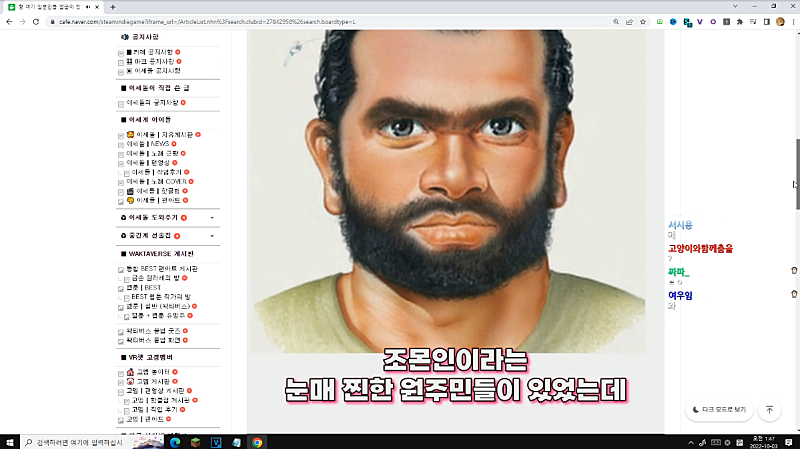Viewport: 800px width, 449px height.
Task: Open the 고멤 | 작업 후기 board
Action: [155, 410]
